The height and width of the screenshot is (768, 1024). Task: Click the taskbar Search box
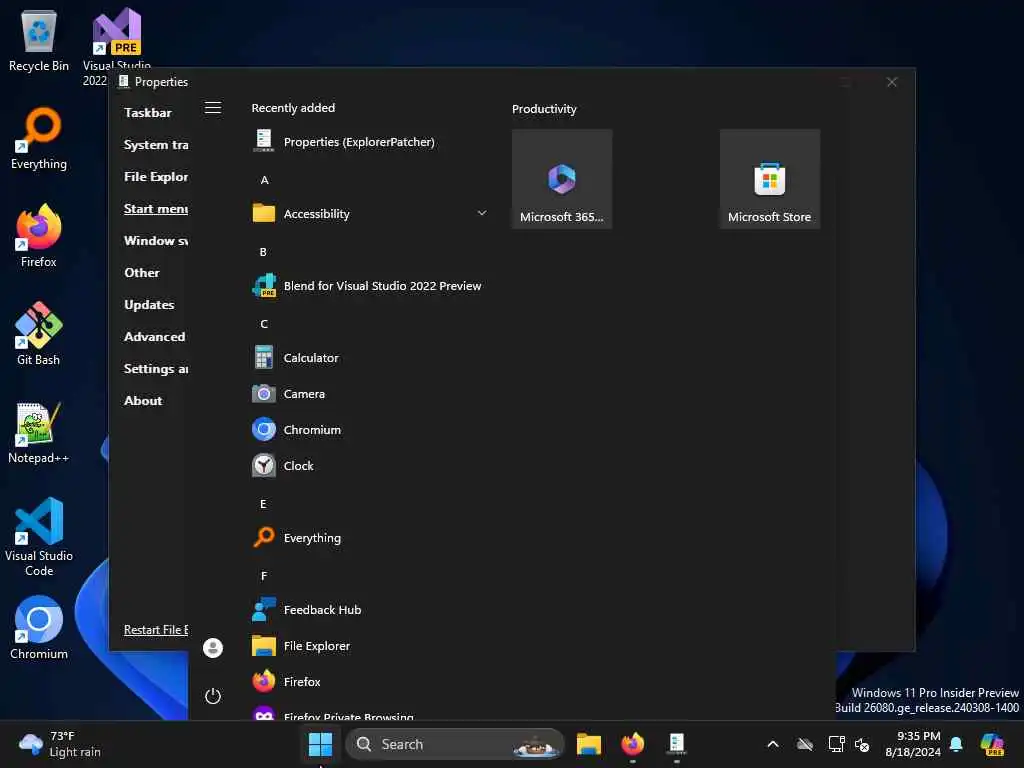point(455,744)
